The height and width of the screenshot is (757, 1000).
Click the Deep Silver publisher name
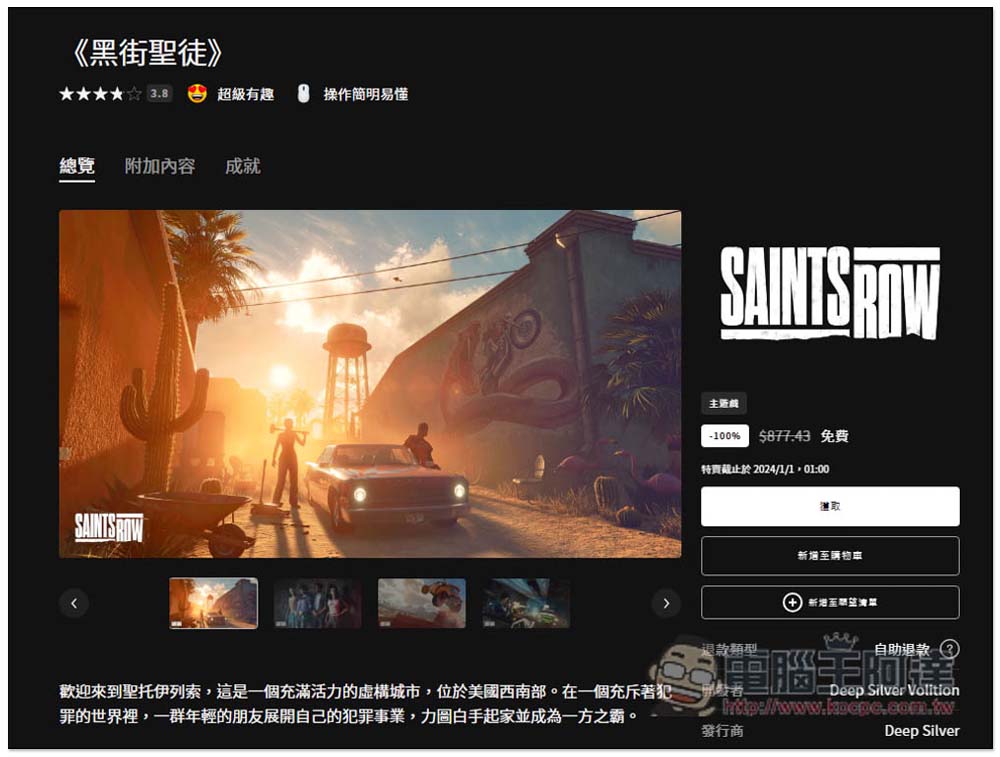point(922,731)
